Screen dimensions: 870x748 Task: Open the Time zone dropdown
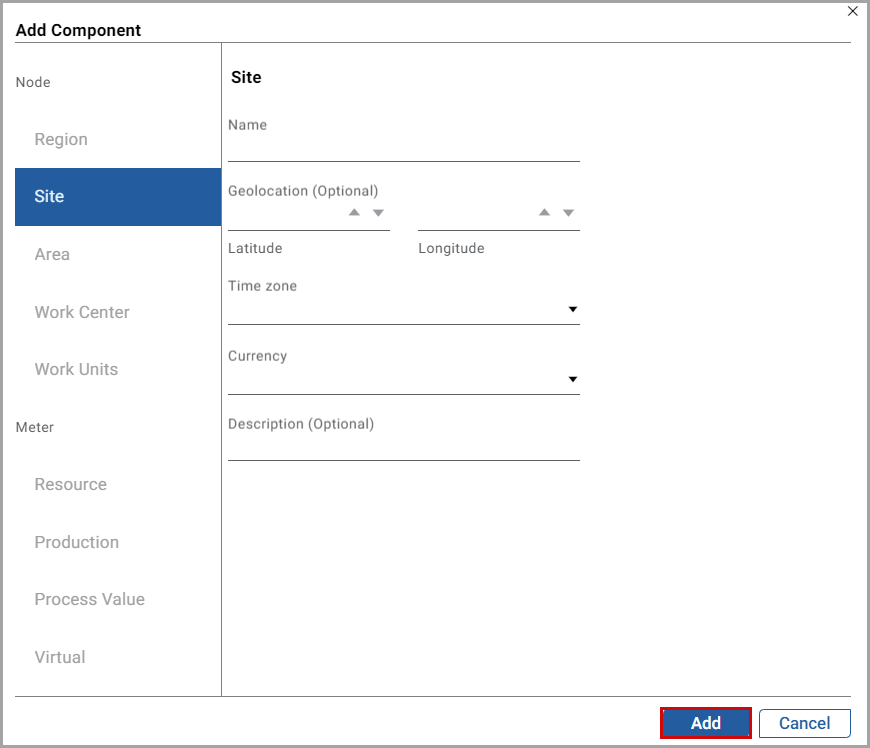(x=573, y=310)
